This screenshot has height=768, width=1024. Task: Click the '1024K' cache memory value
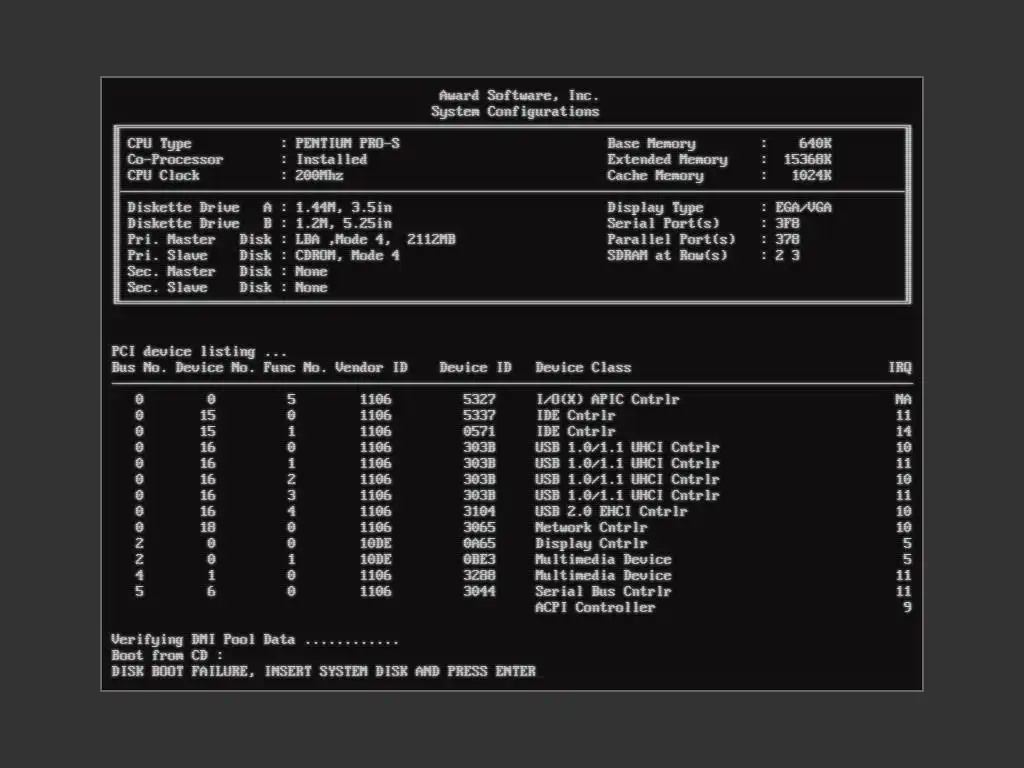(812, 175)
